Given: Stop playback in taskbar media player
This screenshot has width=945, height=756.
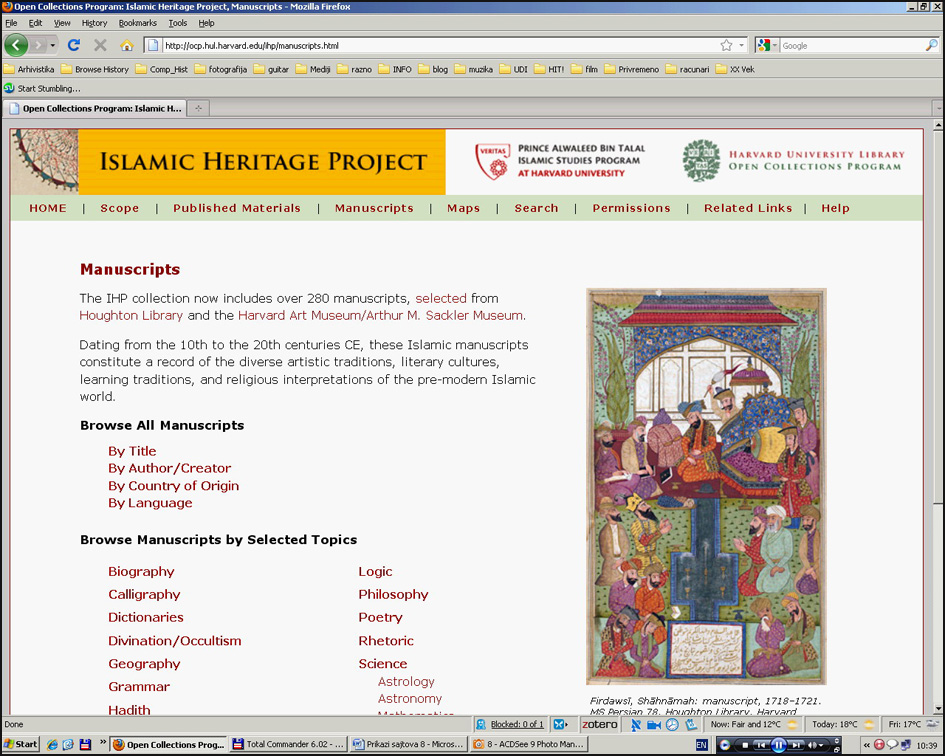Looking at the screenshot, I should (744, 745).
